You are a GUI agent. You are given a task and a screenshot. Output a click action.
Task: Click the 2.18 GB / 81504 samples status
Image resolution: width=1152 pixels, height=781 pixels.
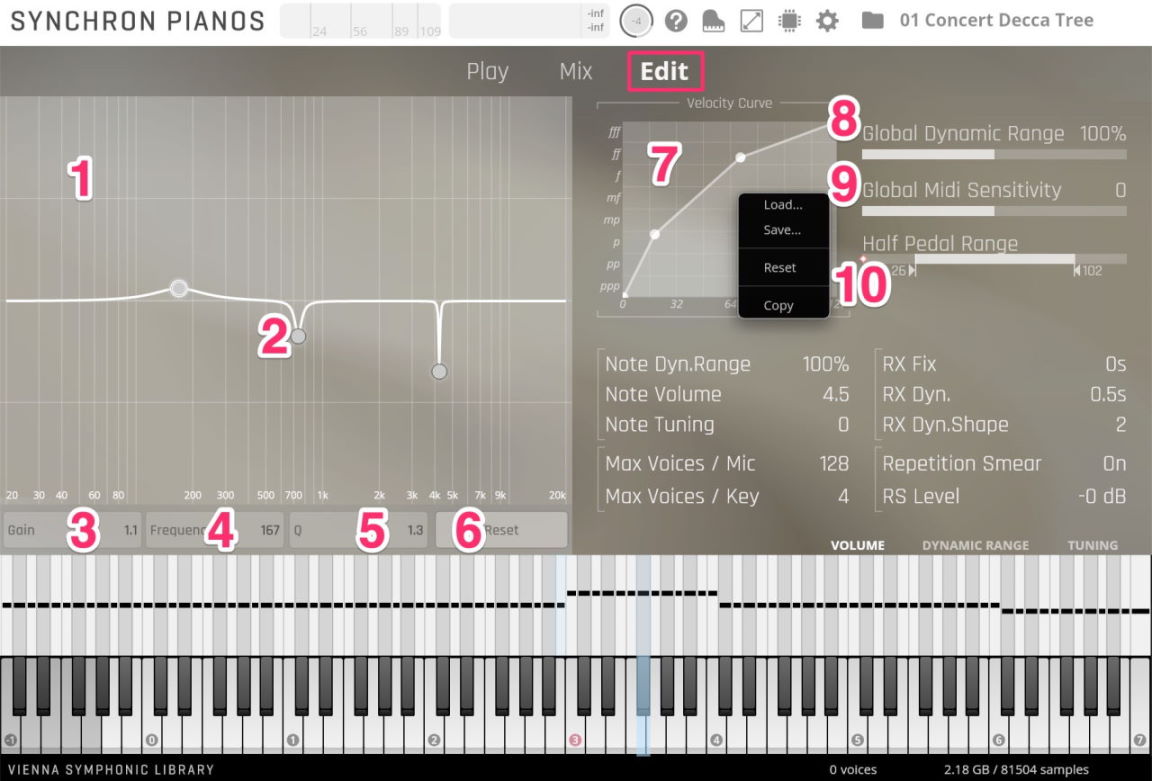tap(1016, 770)
